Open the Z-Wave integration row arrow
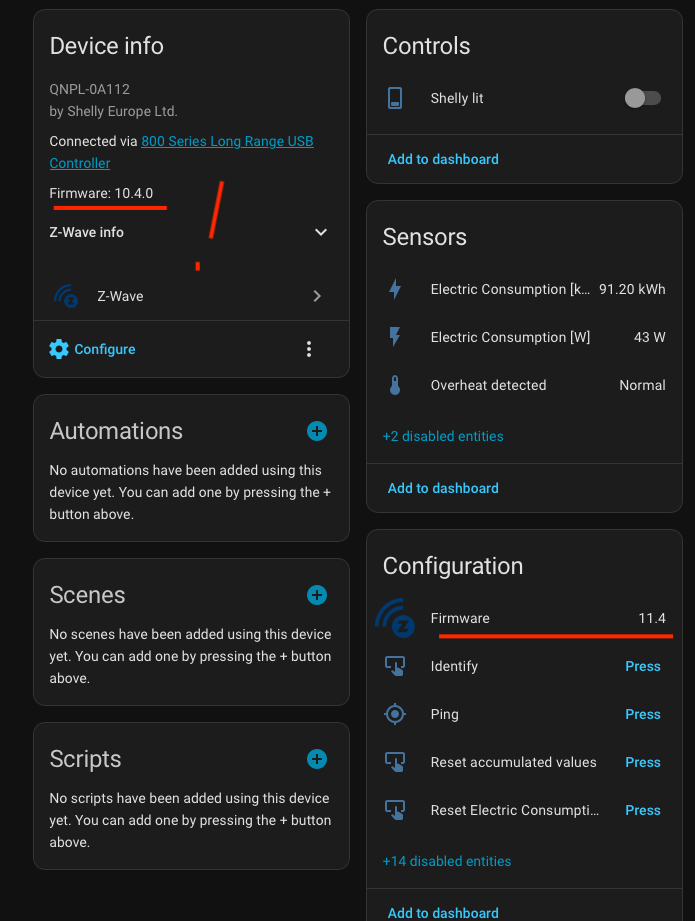The height and width of the screenshot is (921, 695). pos(317,296)
